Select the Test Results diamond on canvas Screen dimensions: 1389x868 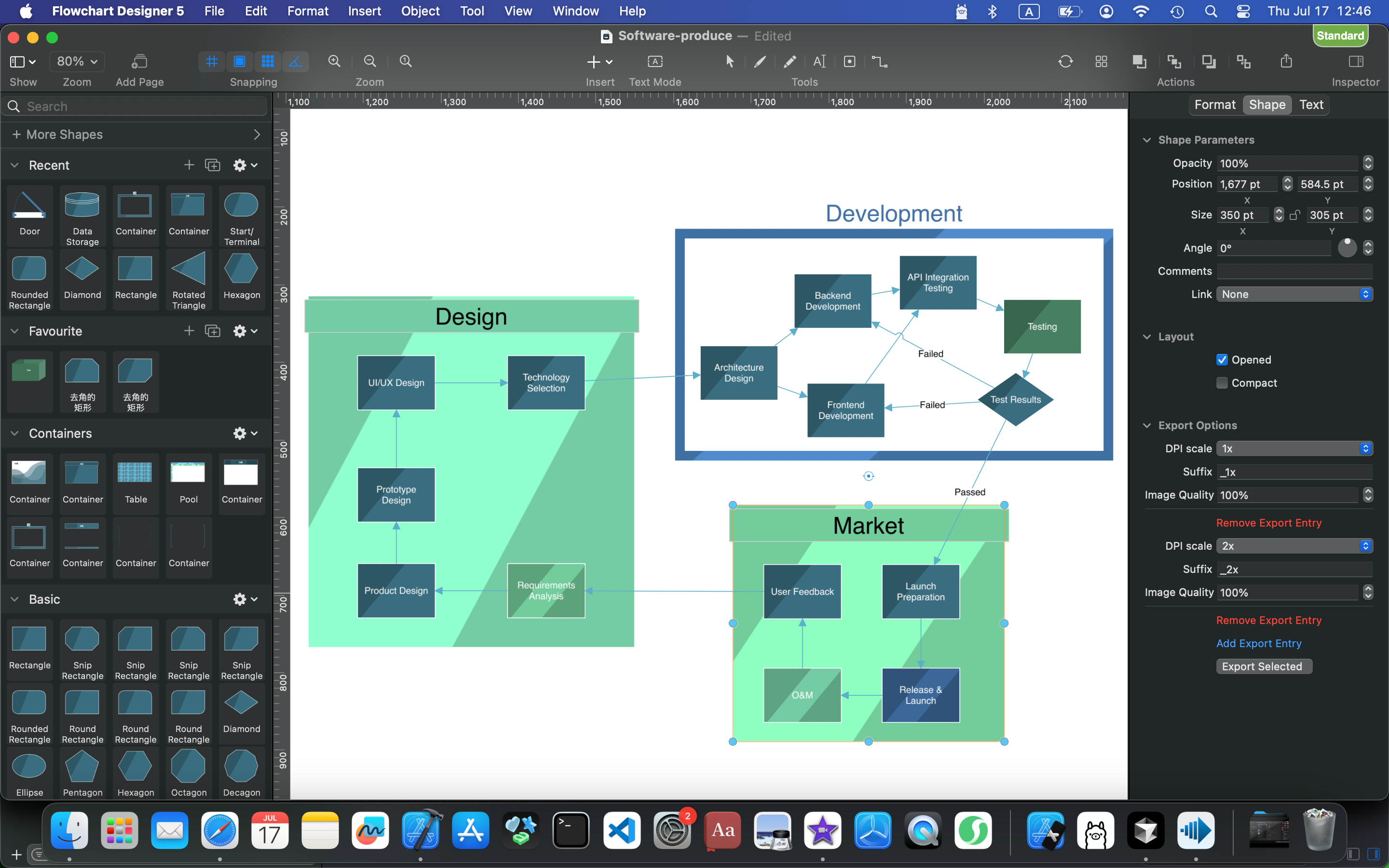coord(1015,400)
